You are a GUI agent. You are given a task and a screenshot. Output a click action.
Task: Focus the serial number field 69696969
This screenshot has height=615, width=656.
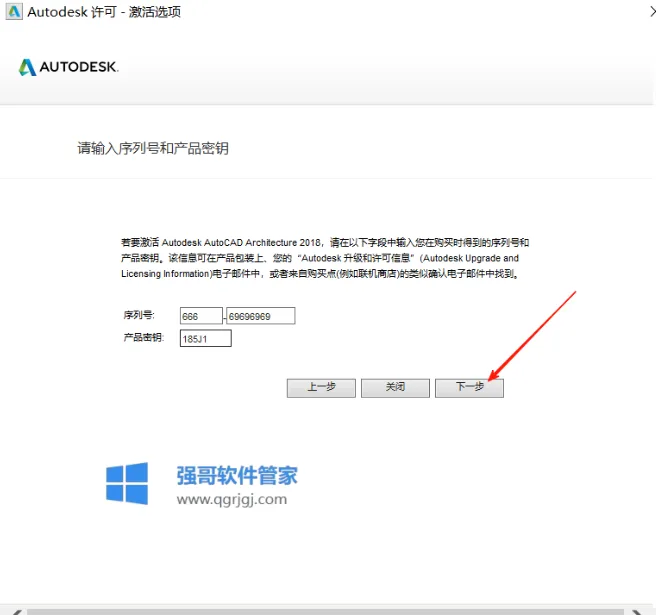261,316
